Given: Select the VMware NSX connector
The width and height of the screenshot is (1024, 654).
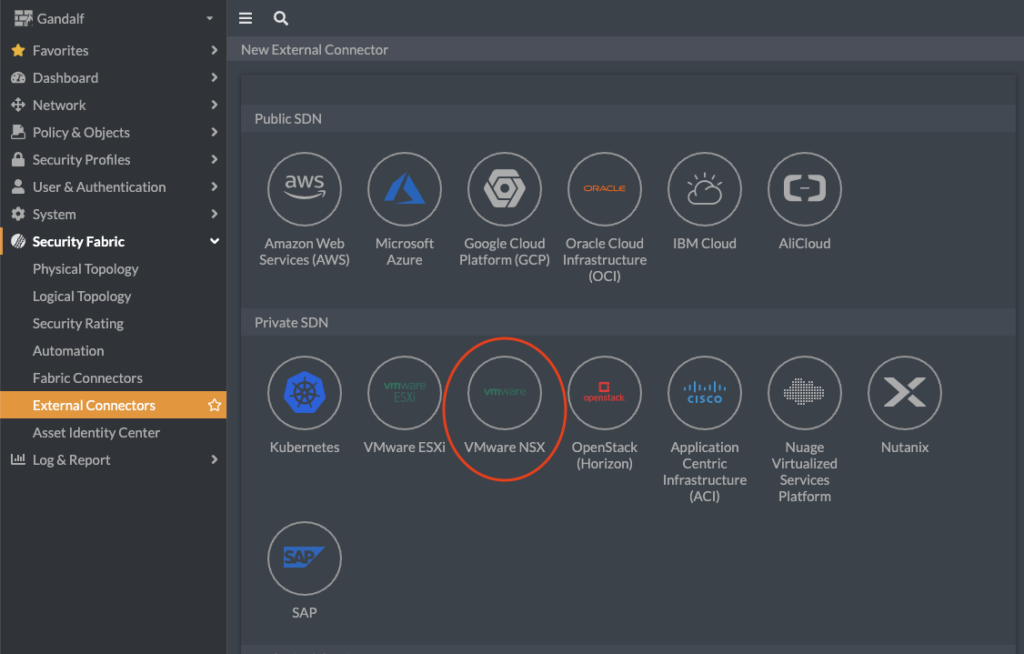Looking at the screenshot, I should (x=504, y=393).
